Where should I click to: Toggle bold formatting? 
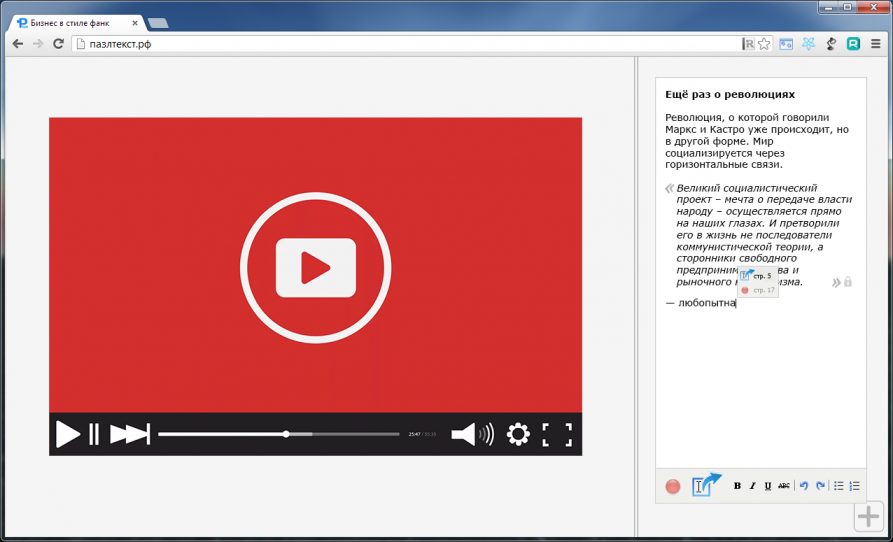(x=737, y=486)
